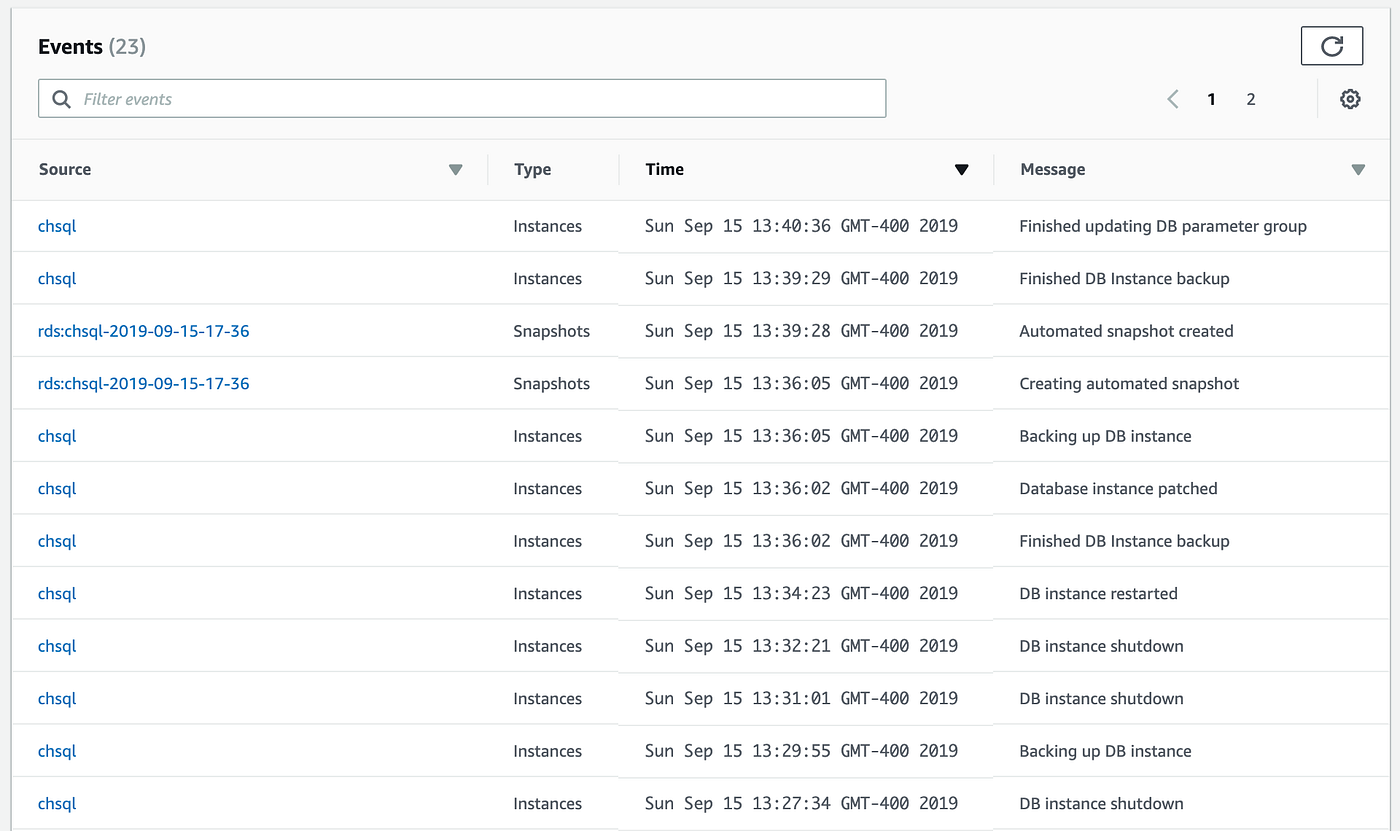1400x831 pixels.
Task: Open the snapshot rds:chsql-2019-09-15-17-36 link
Action: [x=143, y=330]
